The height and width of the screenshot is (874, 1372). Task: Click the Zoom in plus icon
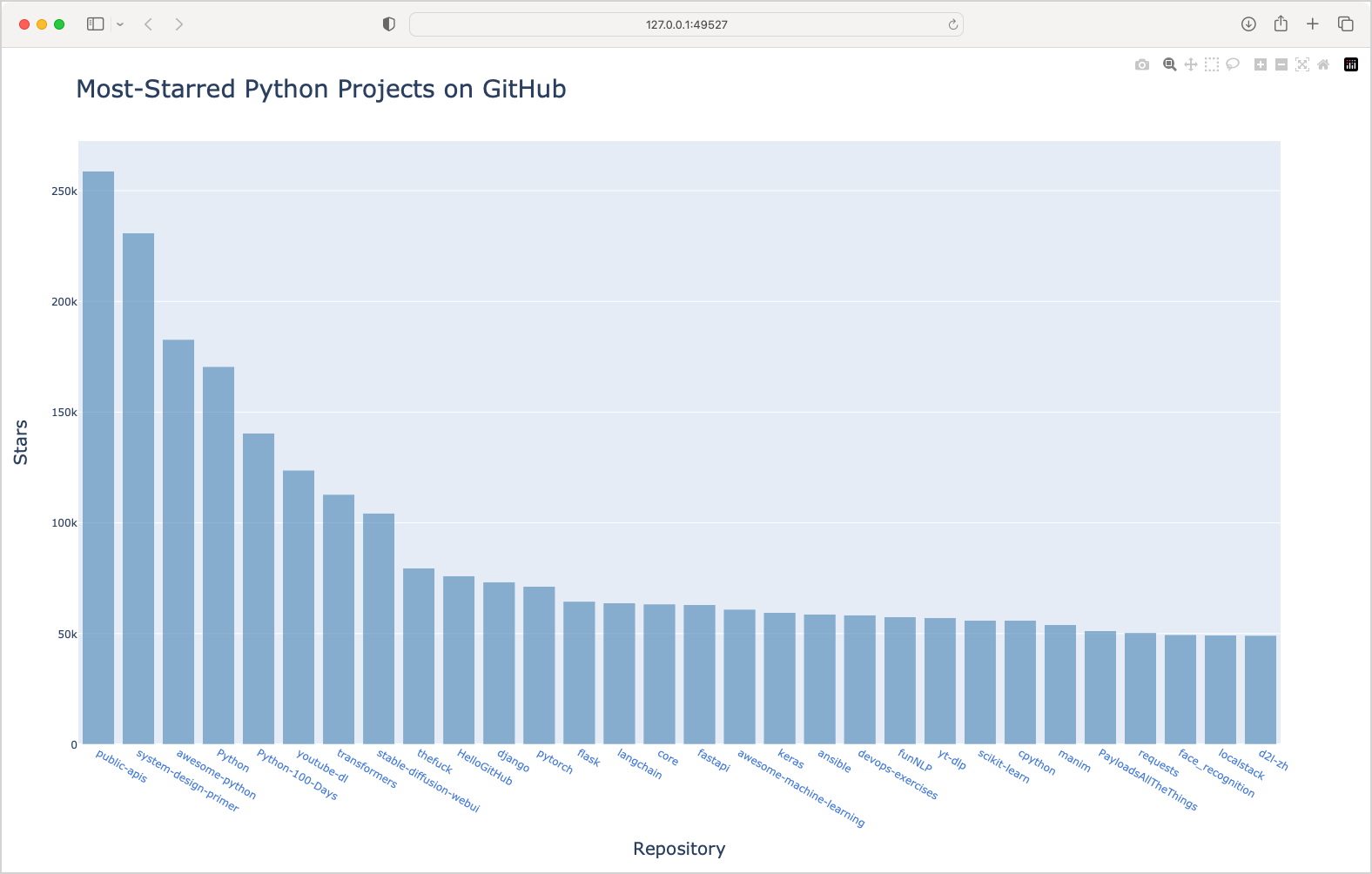1260,64
